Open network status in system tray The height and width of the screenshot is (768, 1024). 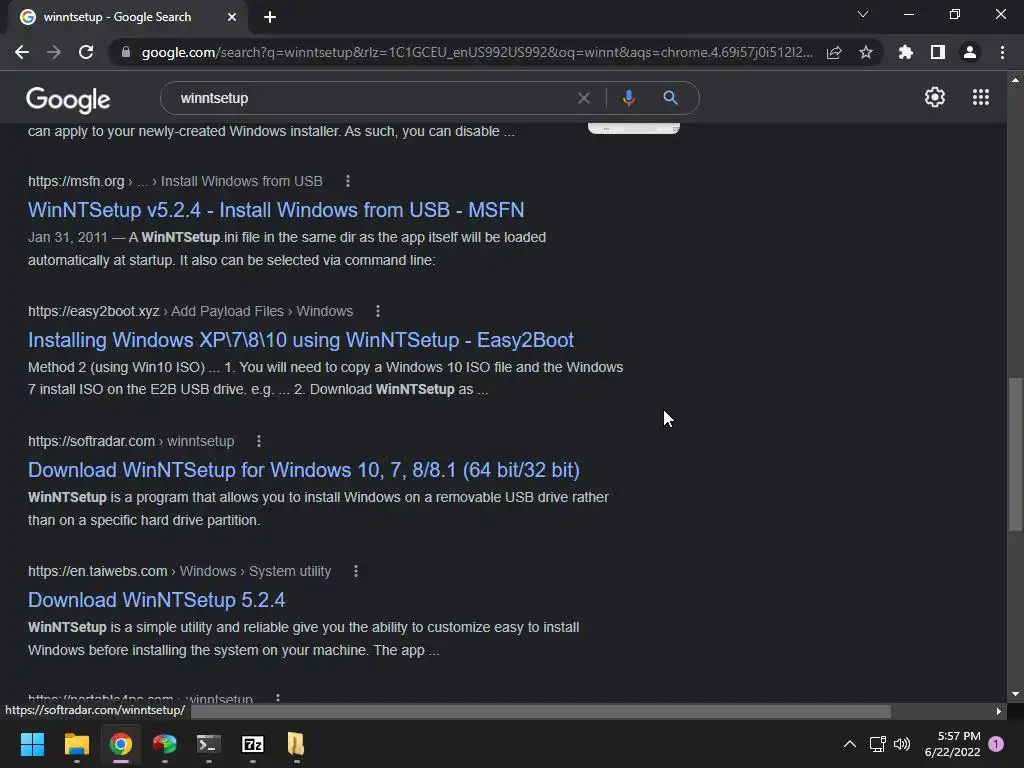877,744
